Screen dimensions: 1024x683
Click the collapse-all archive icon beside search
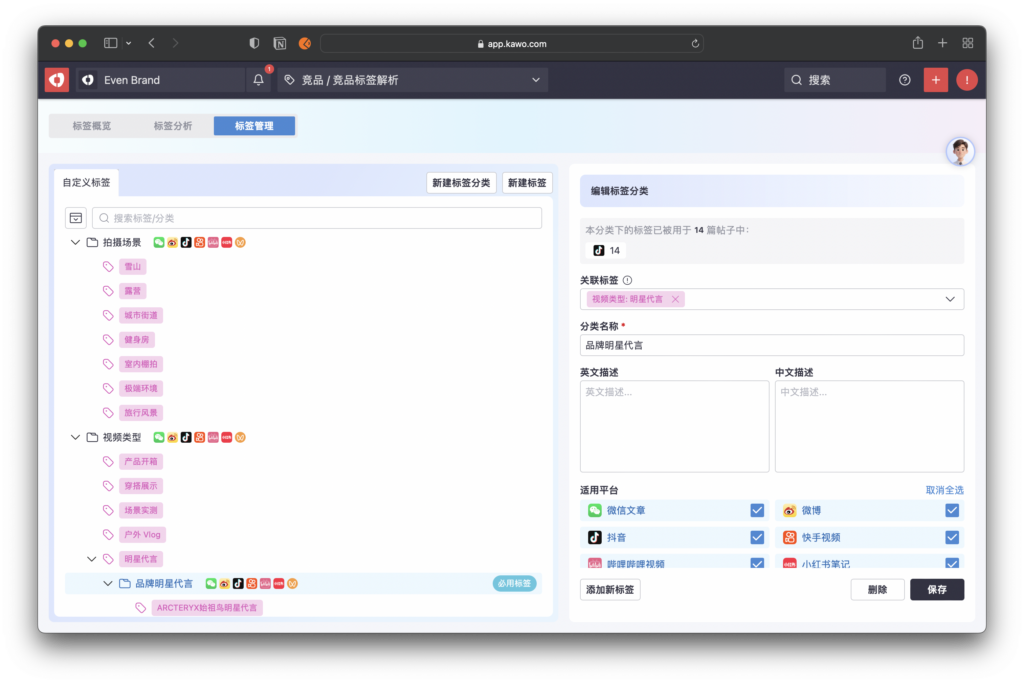tap(76, 218)
